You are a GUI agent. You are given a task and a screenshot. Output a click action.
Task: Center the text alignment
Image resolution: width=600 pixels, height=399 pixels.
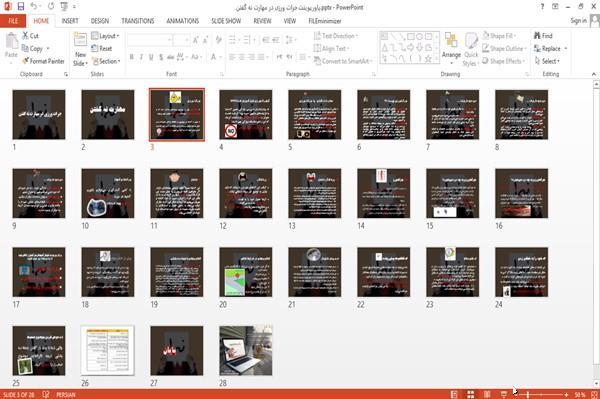pos(241,57)
